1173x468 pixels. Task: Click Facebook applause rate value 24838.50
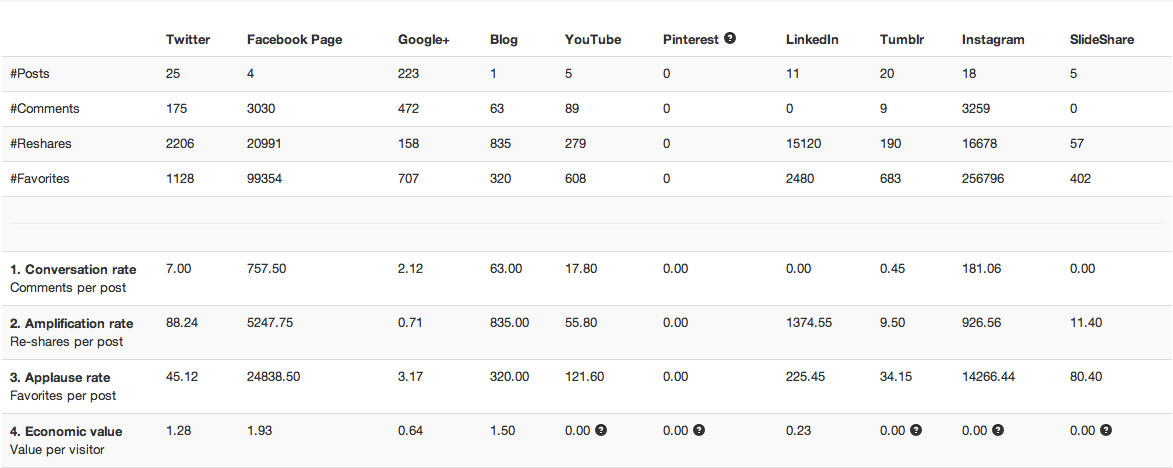[x=274, y=377]
